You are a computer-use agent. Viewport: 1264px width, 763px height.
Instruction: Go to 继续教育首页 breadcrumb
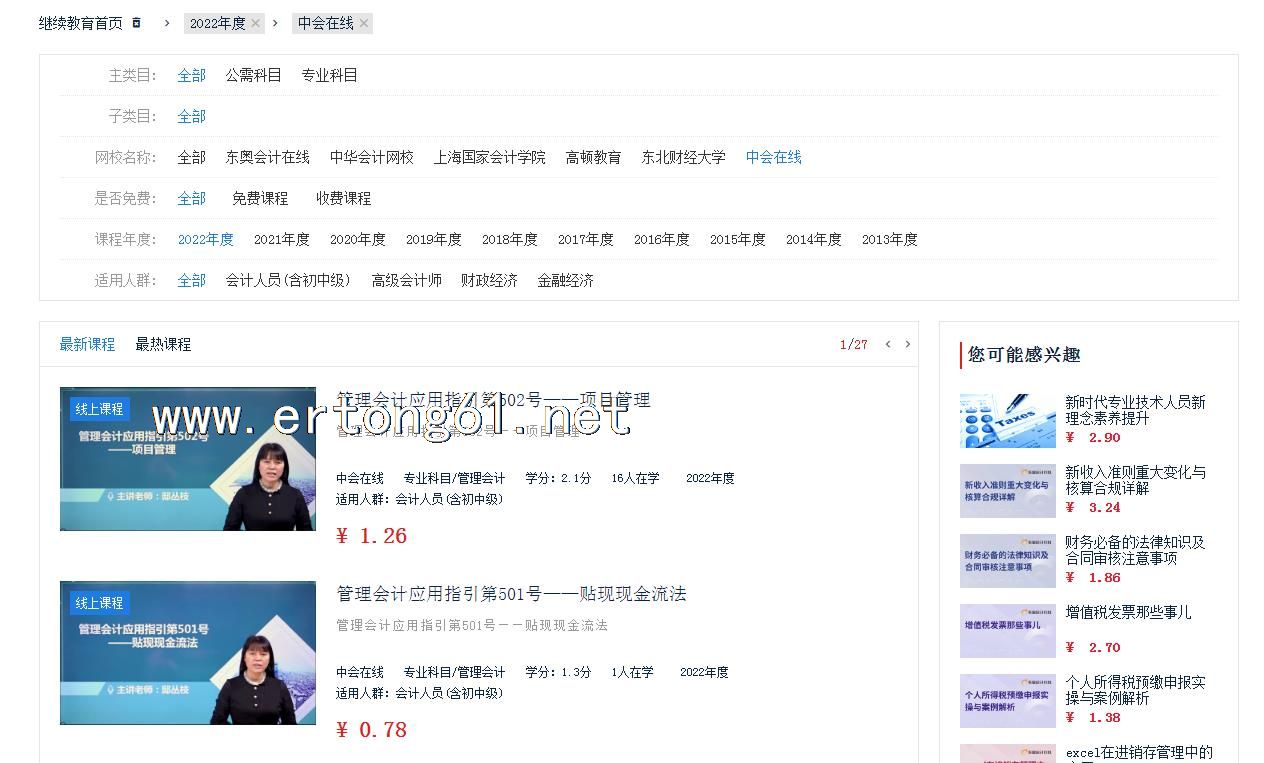tap(80, 23)
